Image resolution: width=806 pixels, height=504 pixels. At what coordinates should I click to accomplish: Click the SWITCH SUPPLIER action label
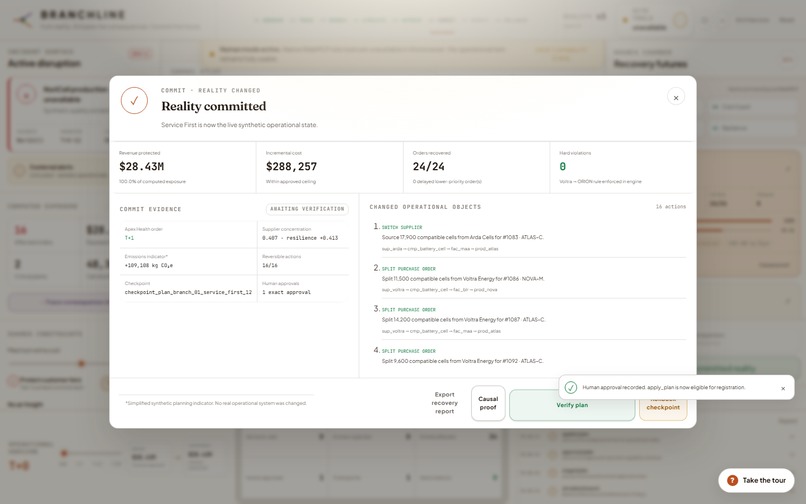(401, 227)
